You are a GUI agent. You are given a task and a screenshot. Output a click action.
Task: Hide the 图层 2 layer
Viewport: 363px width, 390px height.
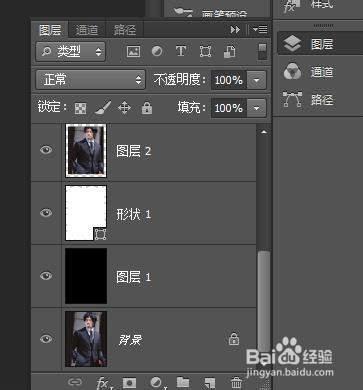tap(46, 150)
